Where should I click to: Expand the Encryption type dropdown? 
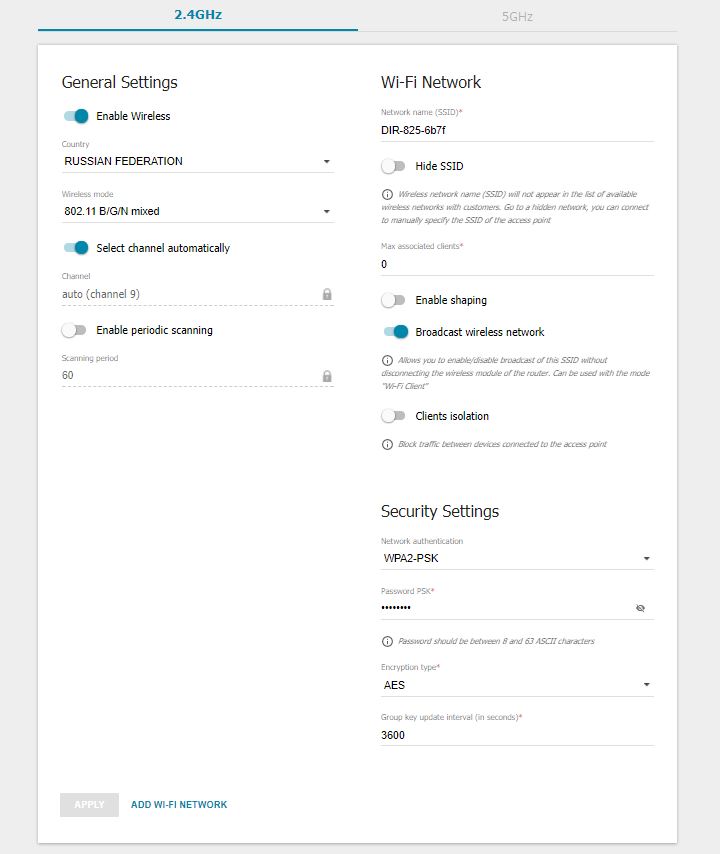(517, 685)
